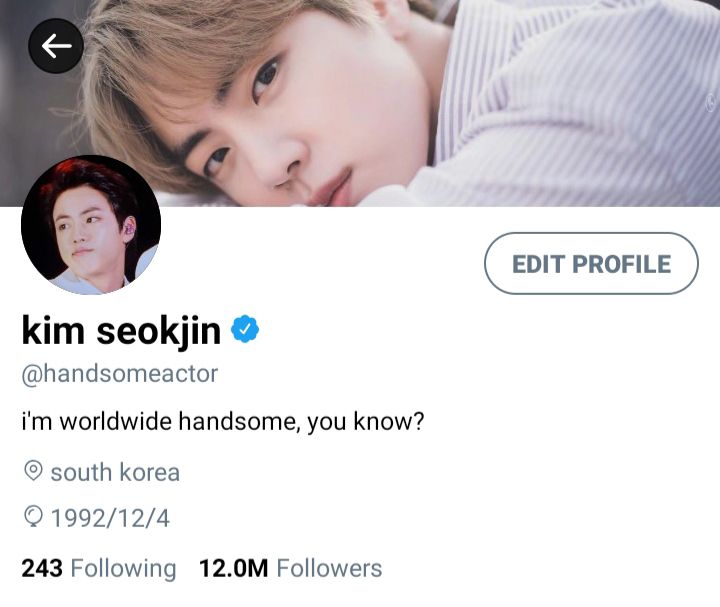
Task: Open the header banner photo
Action: pos(360,103)
